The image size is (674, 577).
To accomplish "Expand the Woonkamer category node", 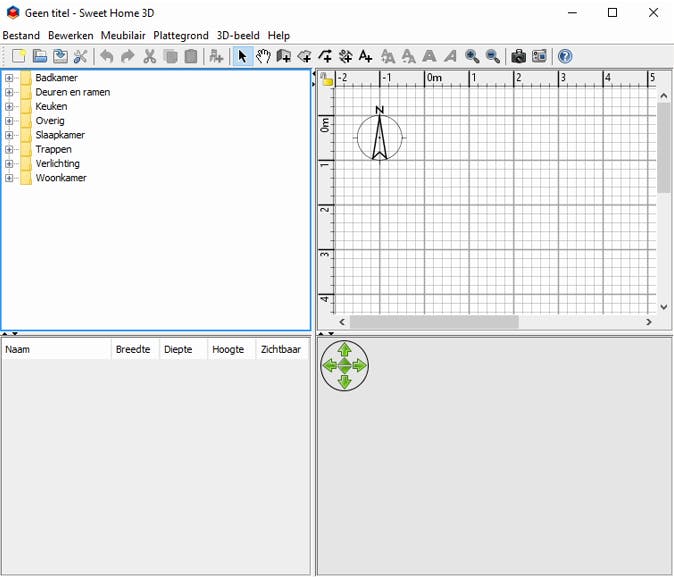I will pos(9,178).
